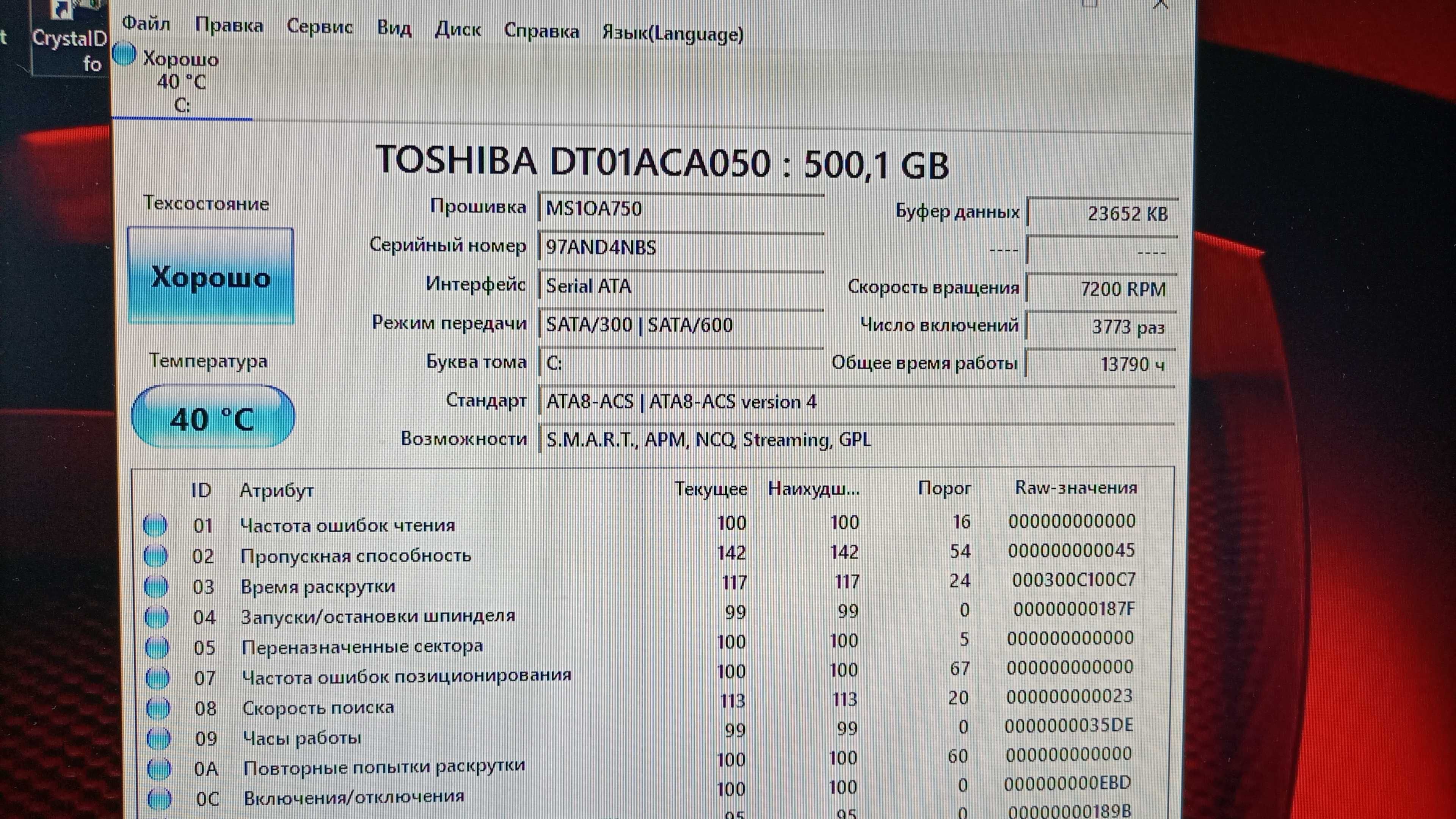1456x819 pixels.
Task: Click status icon for attribute 08
Action: tap(158, 708)
